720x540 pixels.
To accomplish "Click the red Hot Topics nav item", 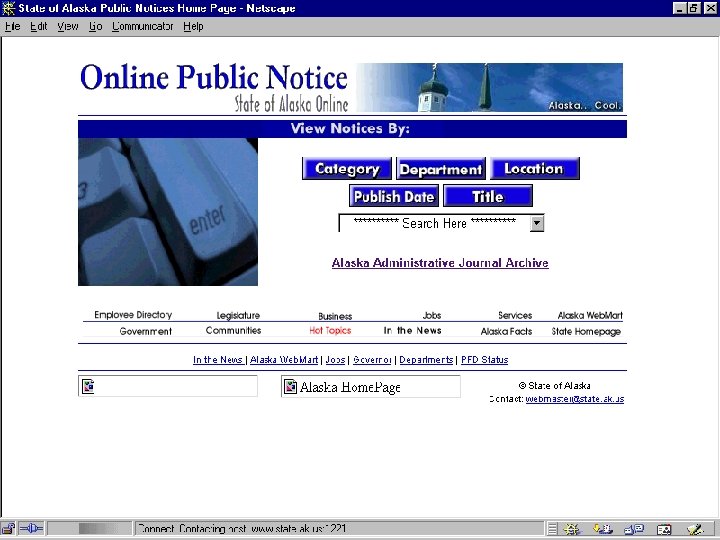I will coord(330,331).
